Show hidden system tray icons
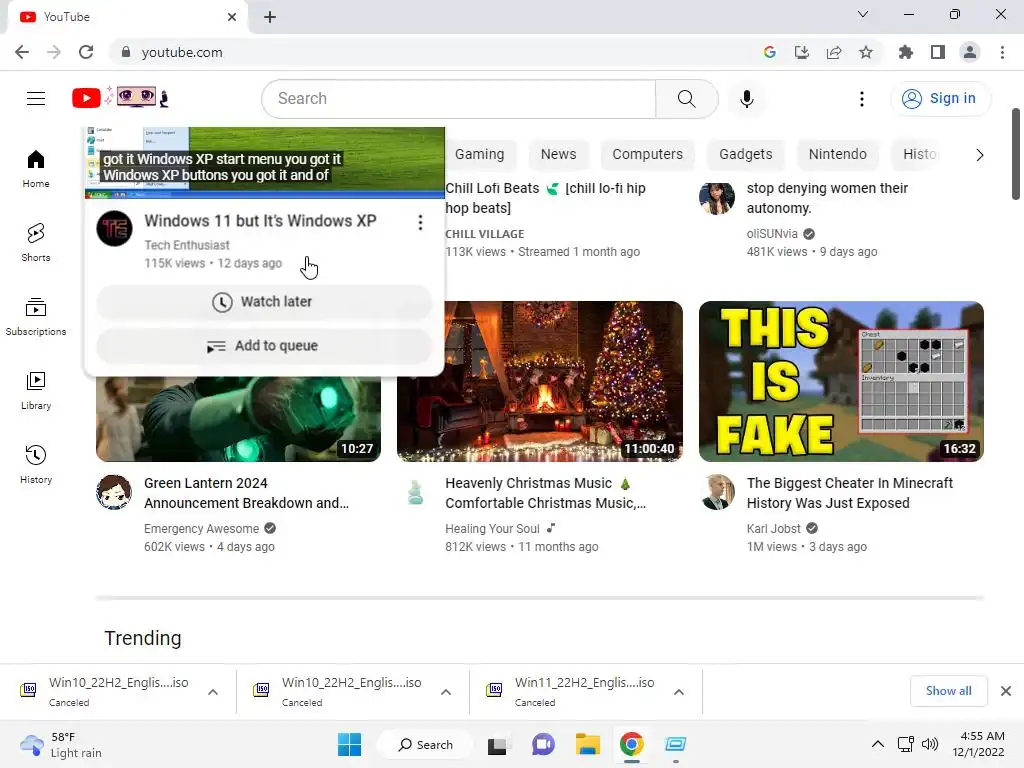The height and width of the screenshot is (768, 1024). (878, 744)
